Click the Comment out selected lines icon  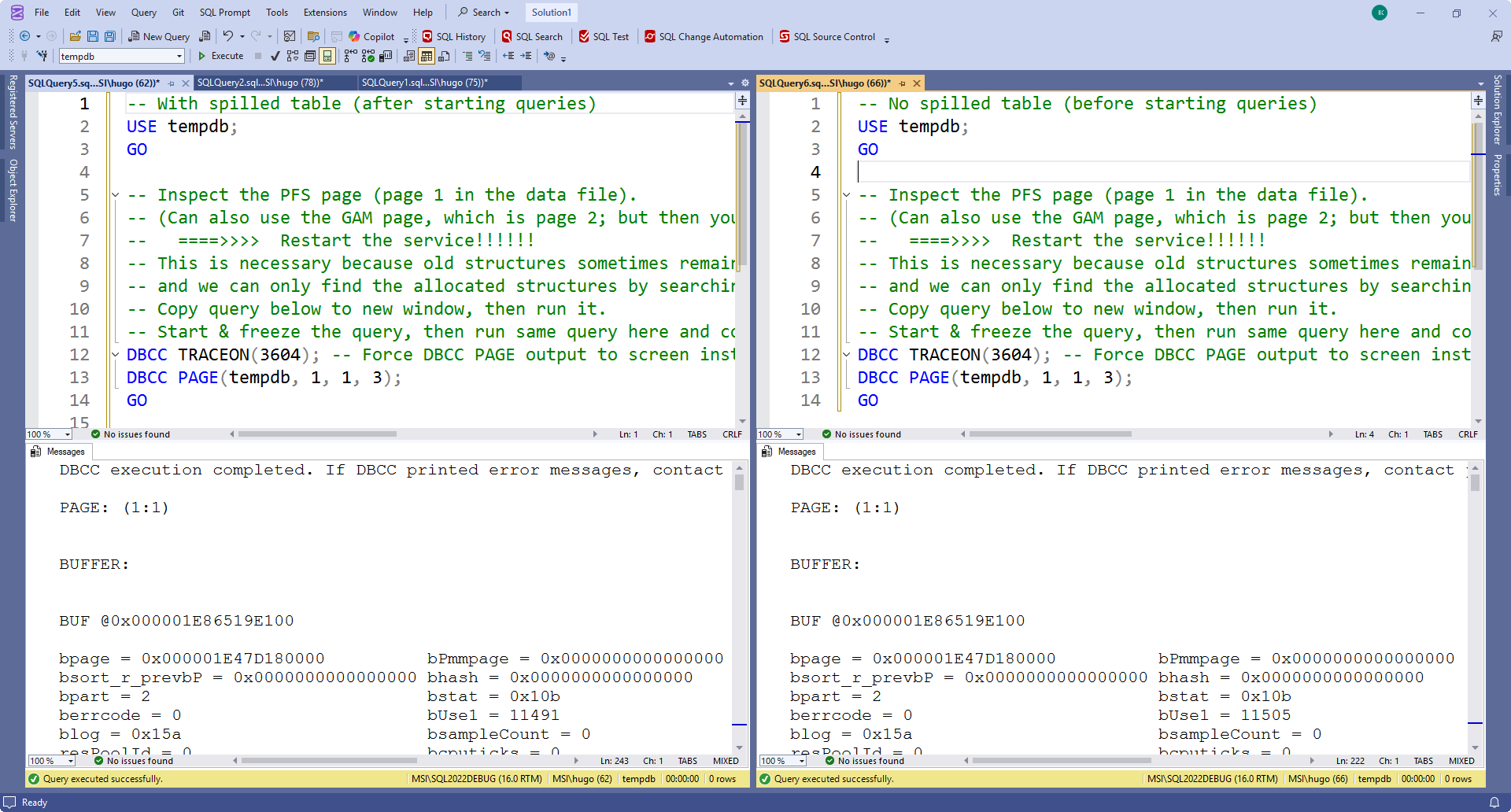467,56
